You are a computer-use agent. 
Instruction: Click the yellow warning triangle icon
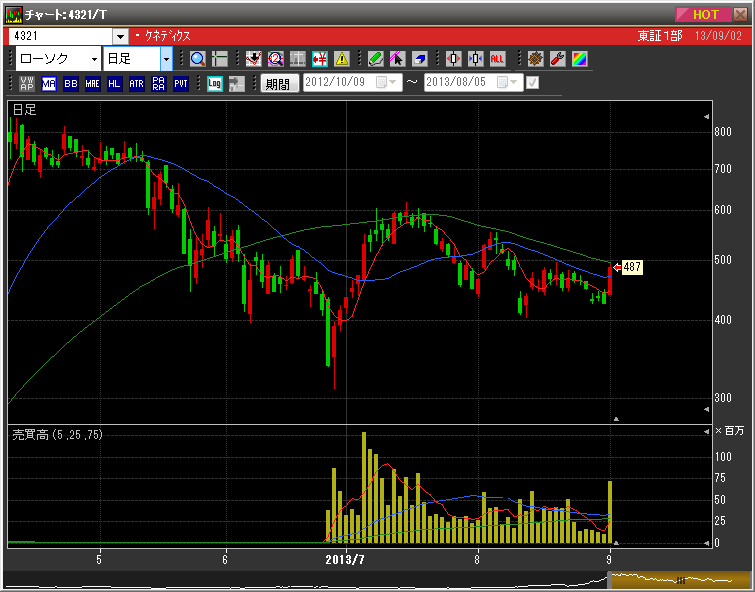[342, 59]
